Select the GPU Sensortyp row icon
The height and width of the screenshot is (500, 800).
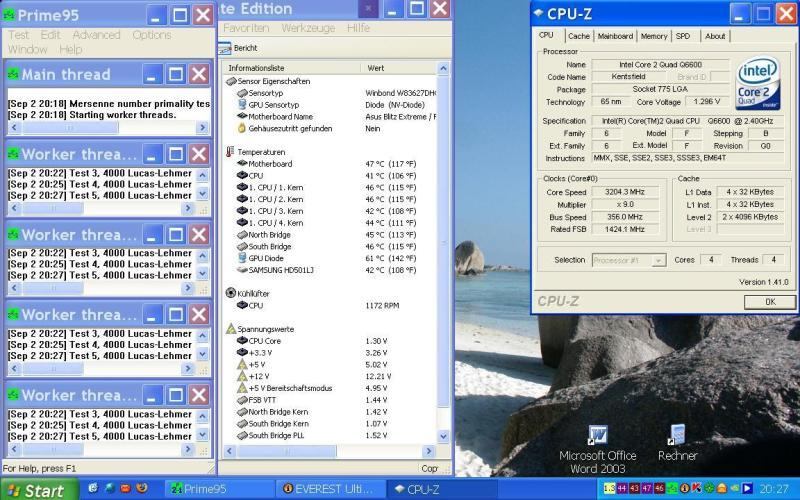click(242, 105)
